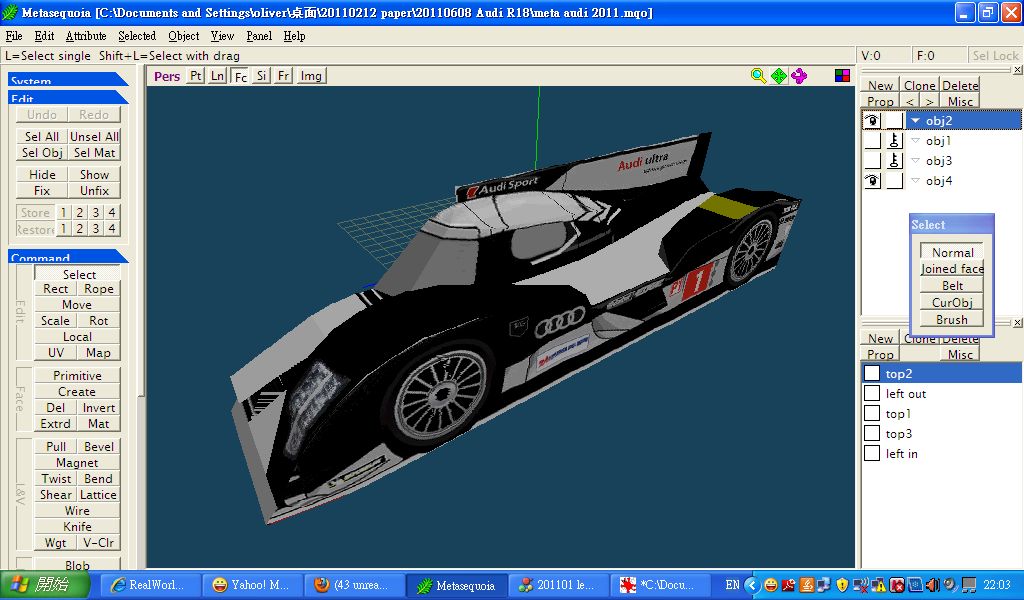
Task: Move object up with < button
Action: point(910,101)
